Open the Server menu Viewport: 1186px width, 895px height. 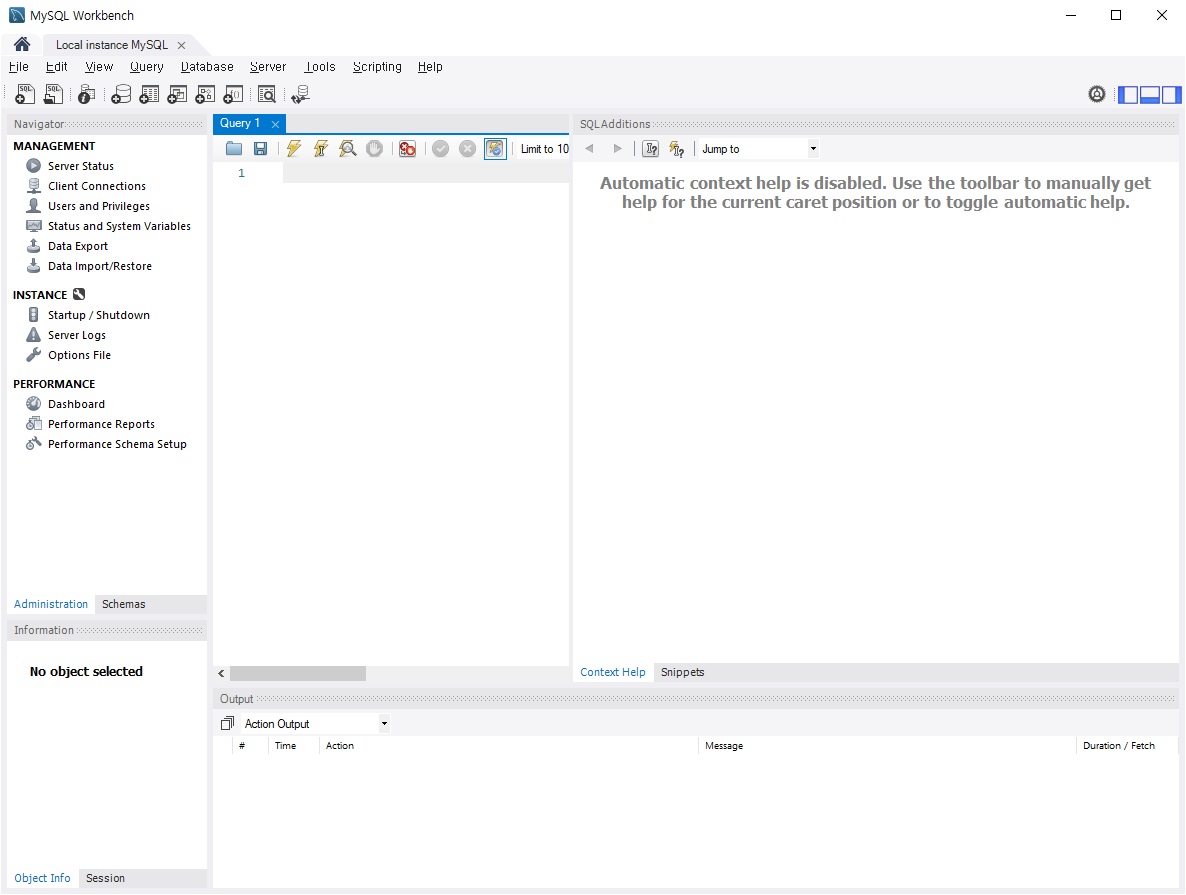(268, 67)
